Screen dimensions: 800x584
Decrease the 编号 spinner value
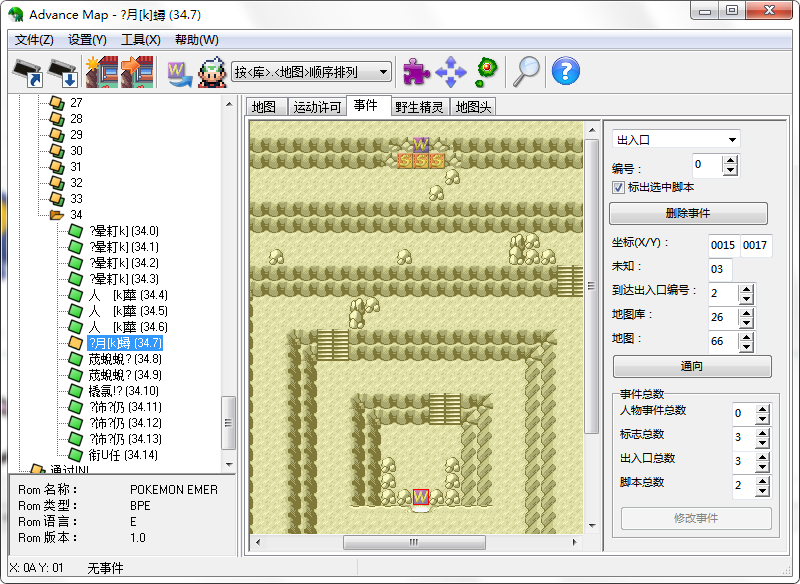(x=731, y=170)
